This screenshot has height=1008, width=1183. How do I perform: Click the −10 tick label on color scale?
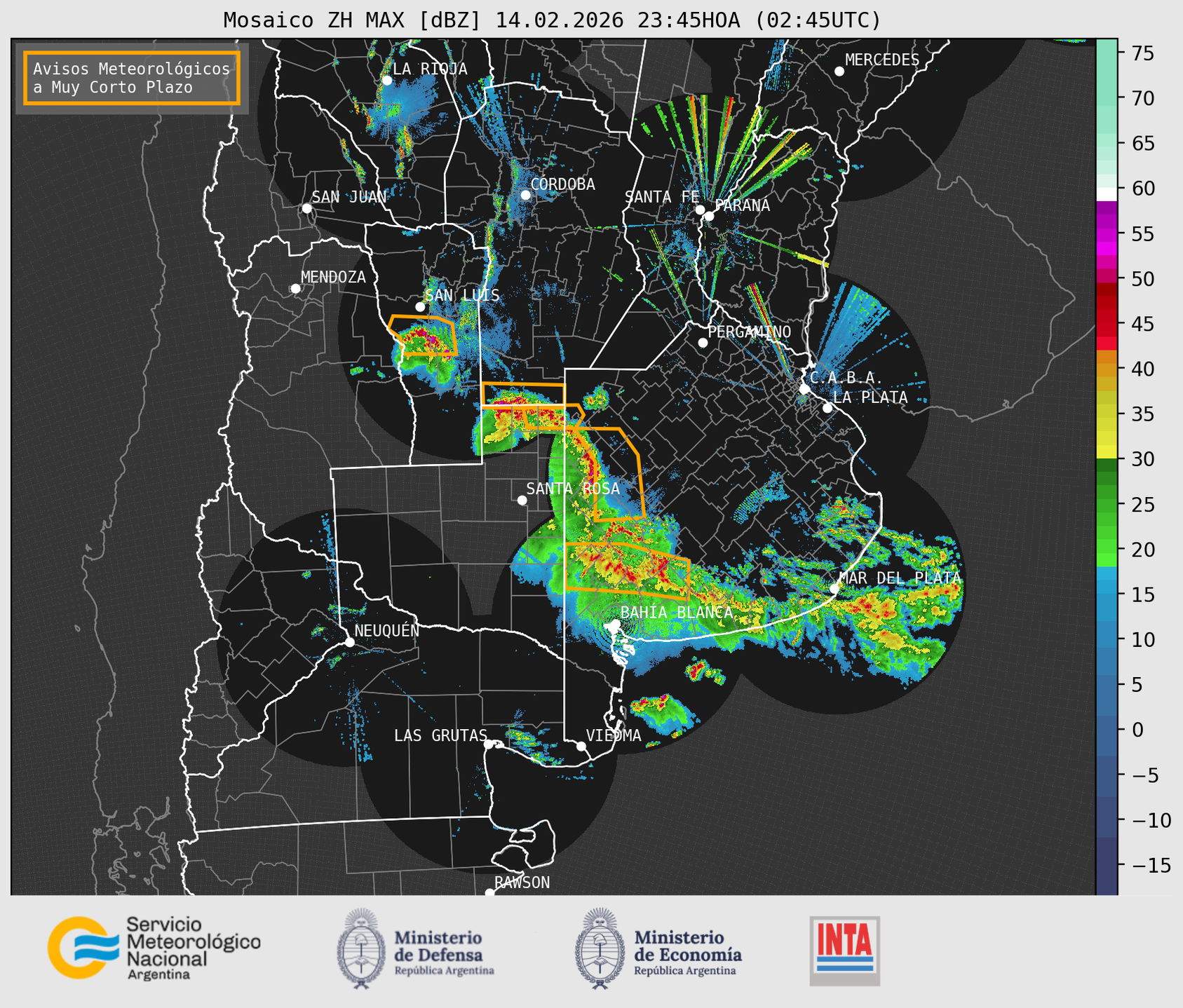1151,820
